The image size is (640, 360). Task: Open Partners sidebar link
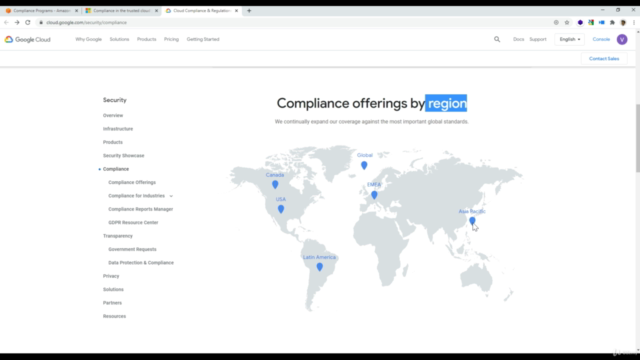tap(112, 303)
